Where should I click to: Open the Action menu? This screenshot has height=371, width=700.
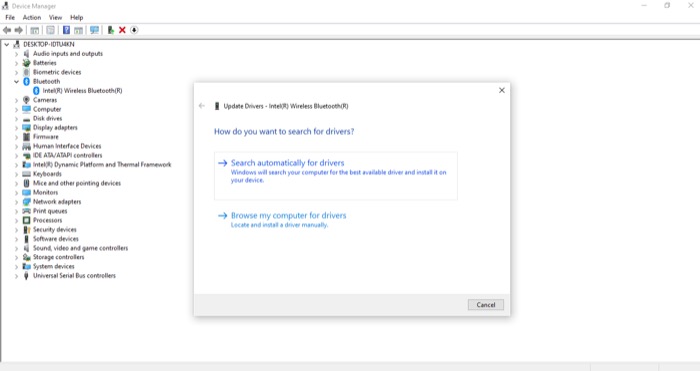pyautogui.click(x=32, y=17)
